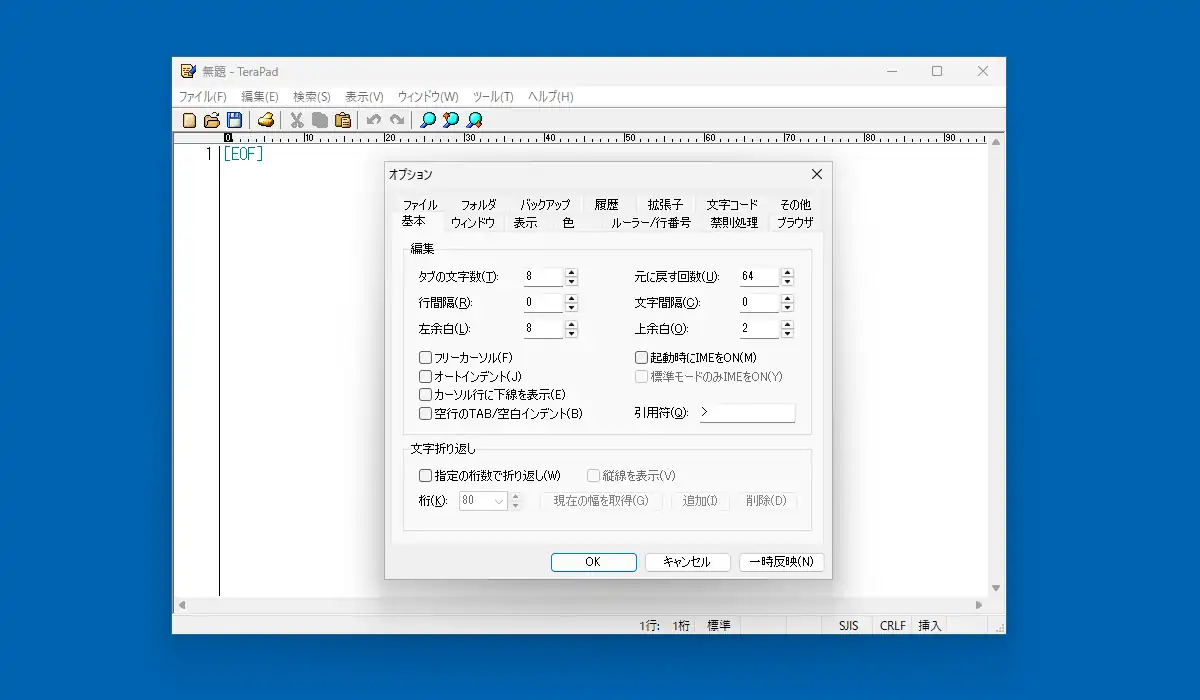
Task: Click the Find magnifier icon
Action: [428, 120]
